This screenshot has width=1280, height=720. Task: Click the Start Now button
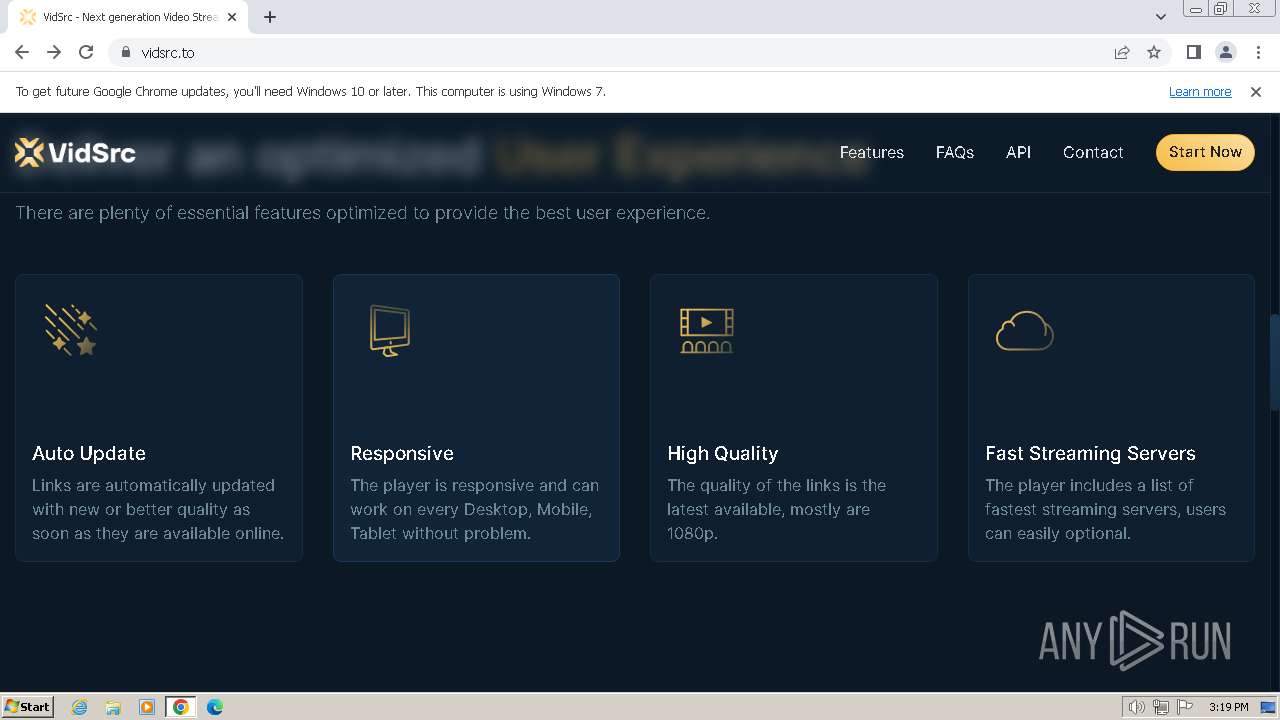[1205, 152]
